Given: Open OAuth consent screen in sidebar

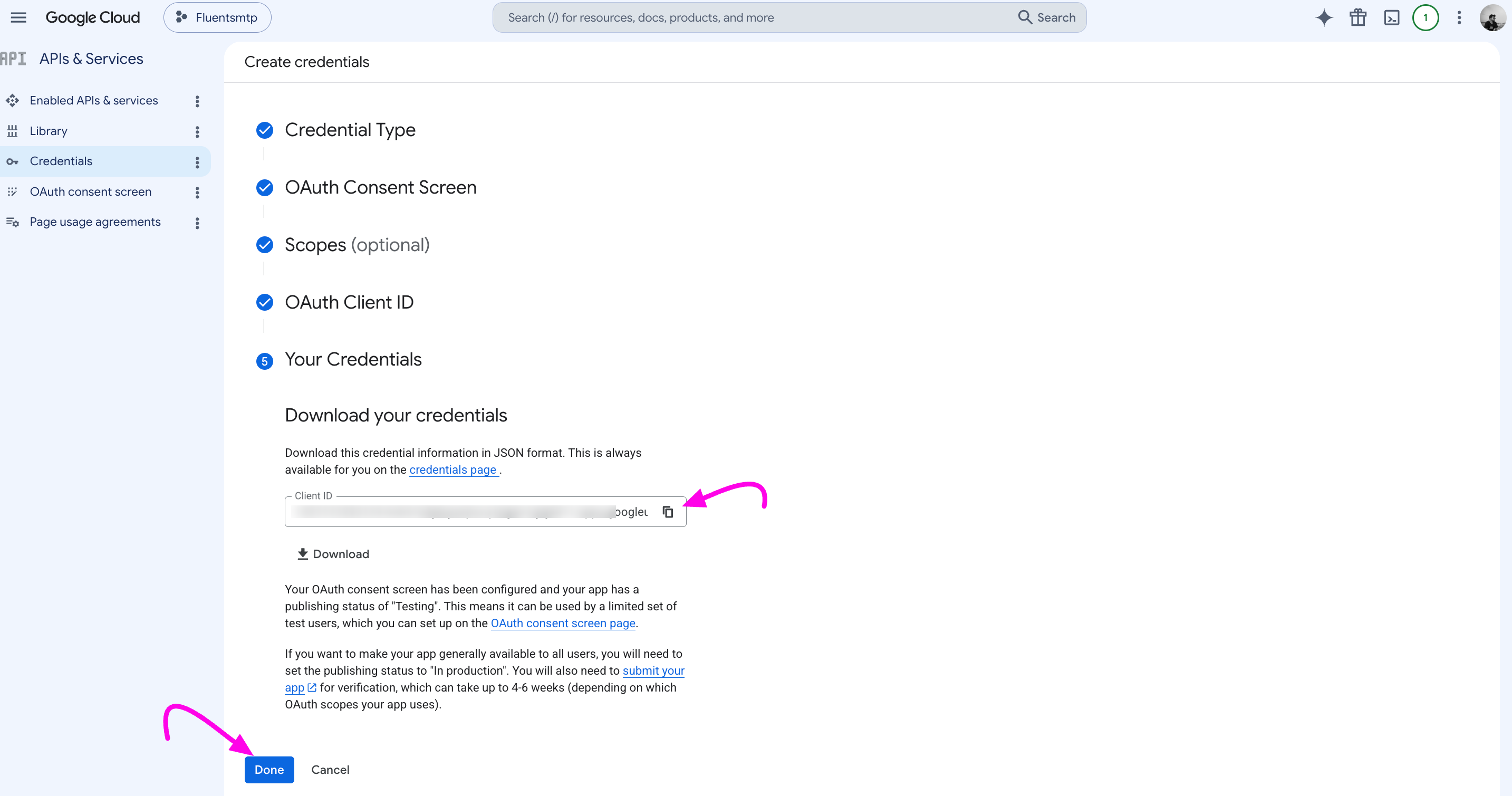Looking at the screenshot, I should 90,192.
